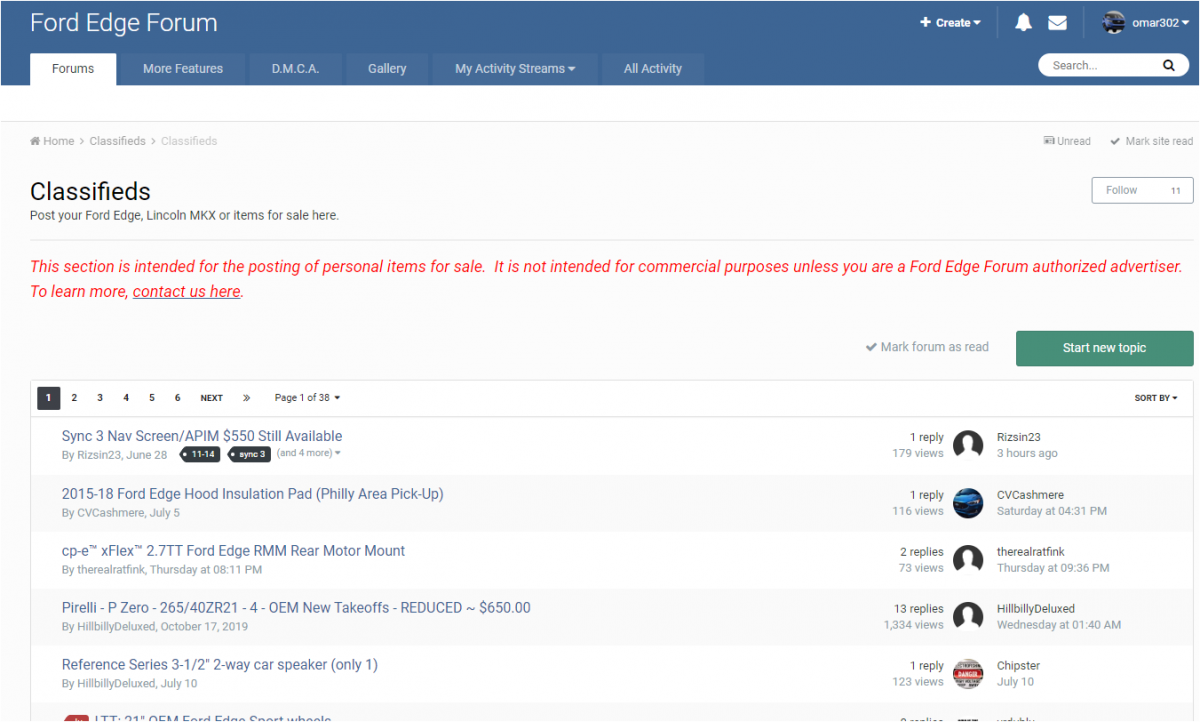Click in the Search input field

(x=1100, y=65)
